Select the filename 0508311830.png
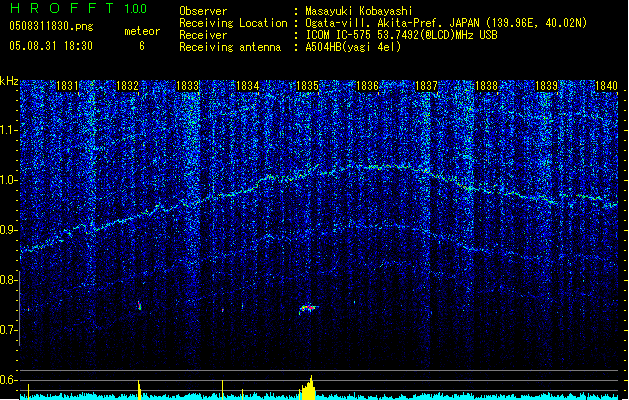This screenshot has height=400, width=629. 51,26
